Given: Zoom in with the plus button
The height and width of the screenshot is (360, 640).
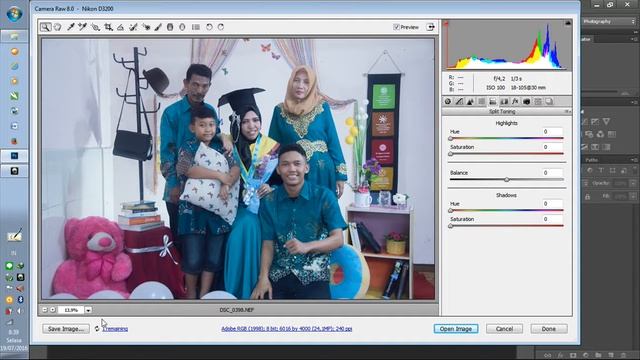Looking at the screenshot, I should [x=53, y=310].
